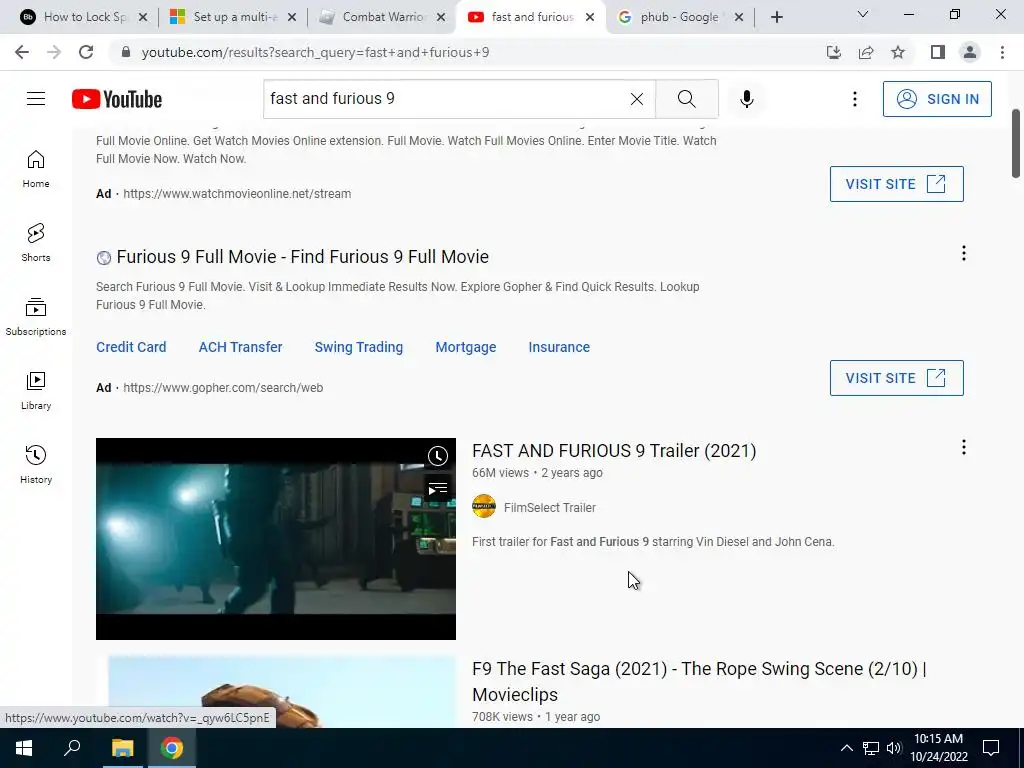Open Mortgage ad link
Image resolution: width=1024 pixels, height=768 pixels.
click(466, 347)
